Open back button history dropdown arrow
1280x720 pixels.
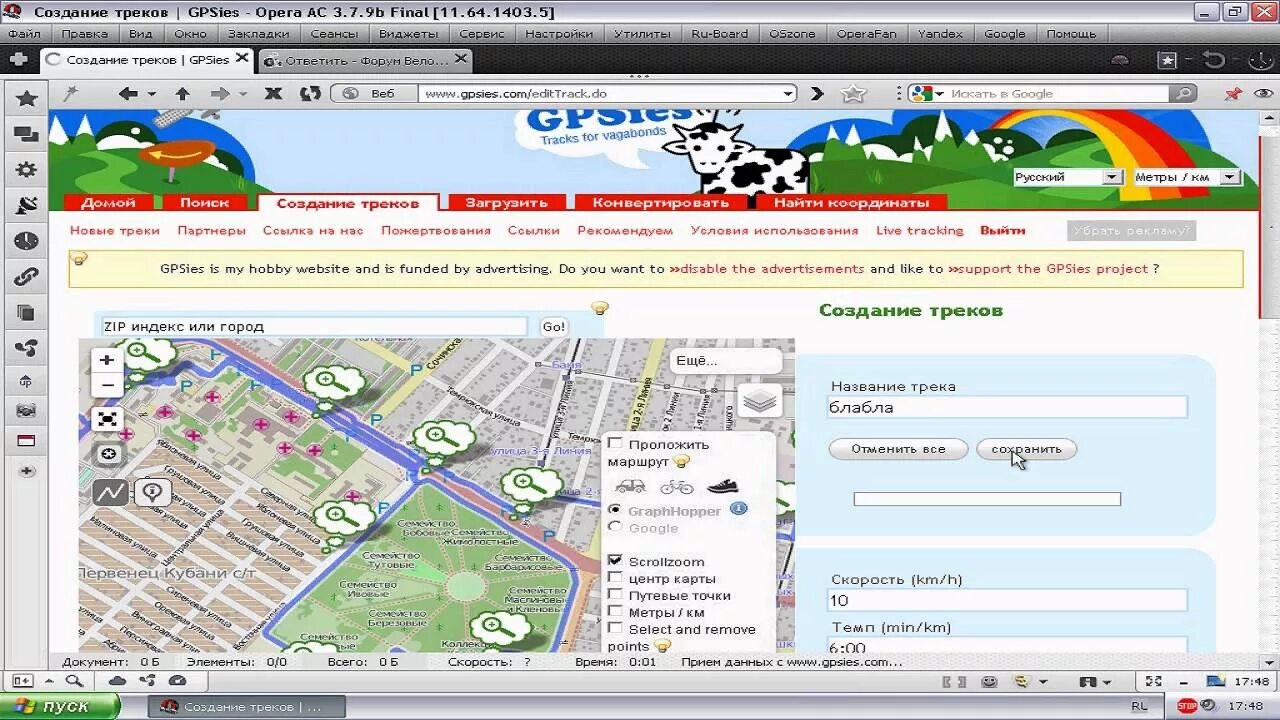click(152, 93)
